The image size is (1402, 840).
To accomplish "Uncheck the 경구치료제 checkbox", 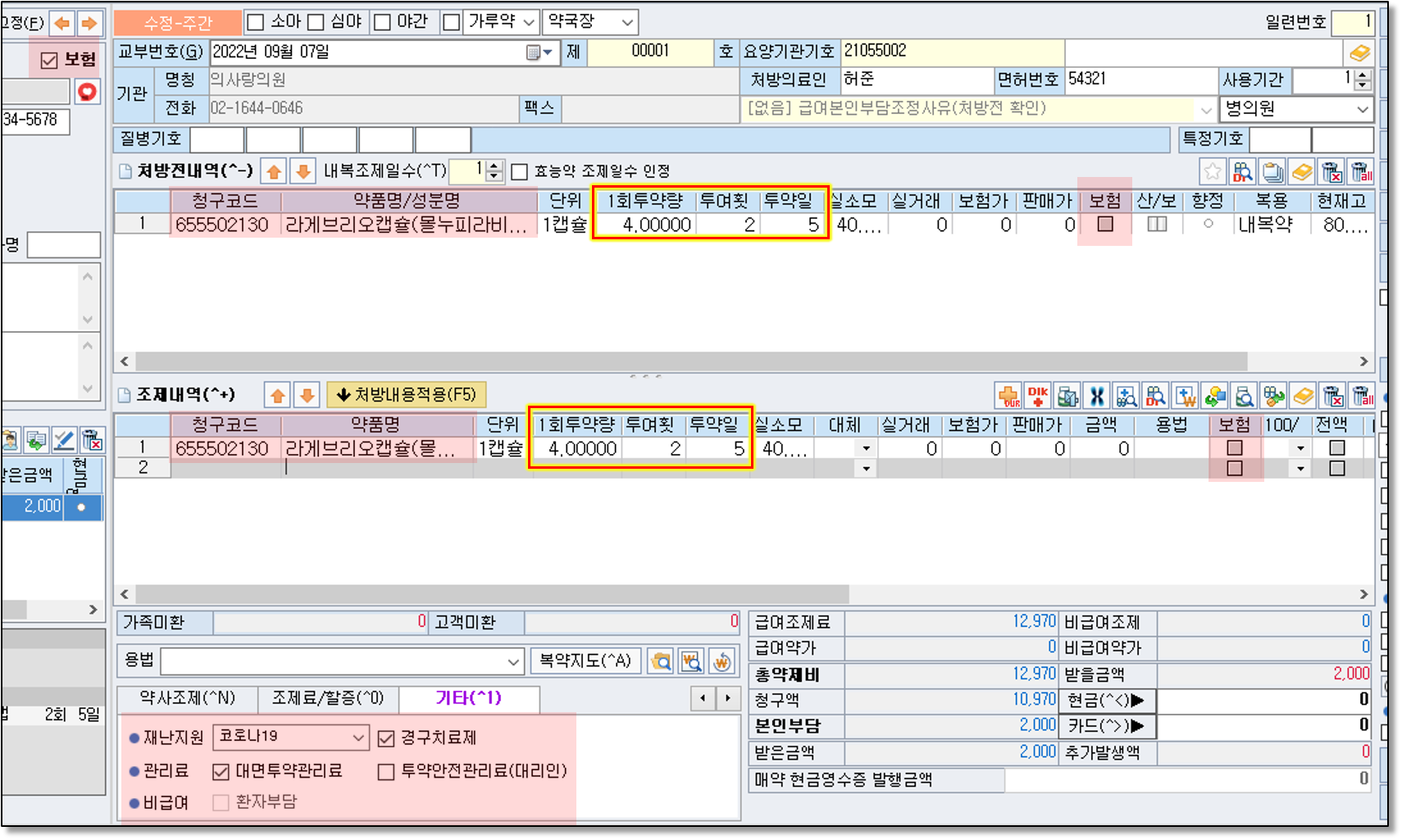I will [386, 738].
